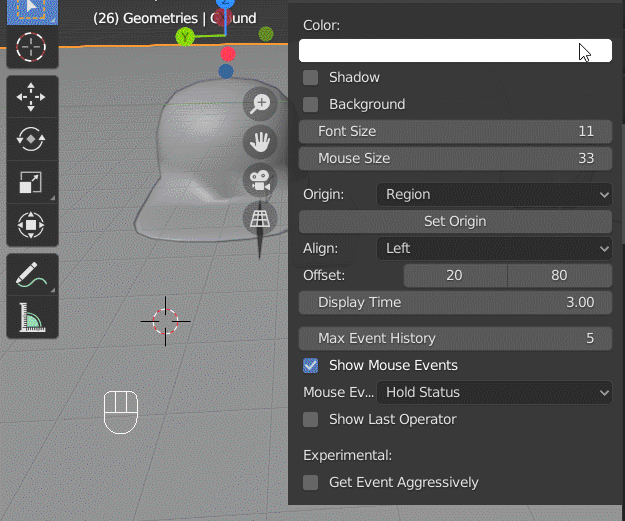Image resolution: width=625 pixels, height=521 pixels.
Task: Click the '(26) Geometries' viewport text
Action: [x=145, y=18]
